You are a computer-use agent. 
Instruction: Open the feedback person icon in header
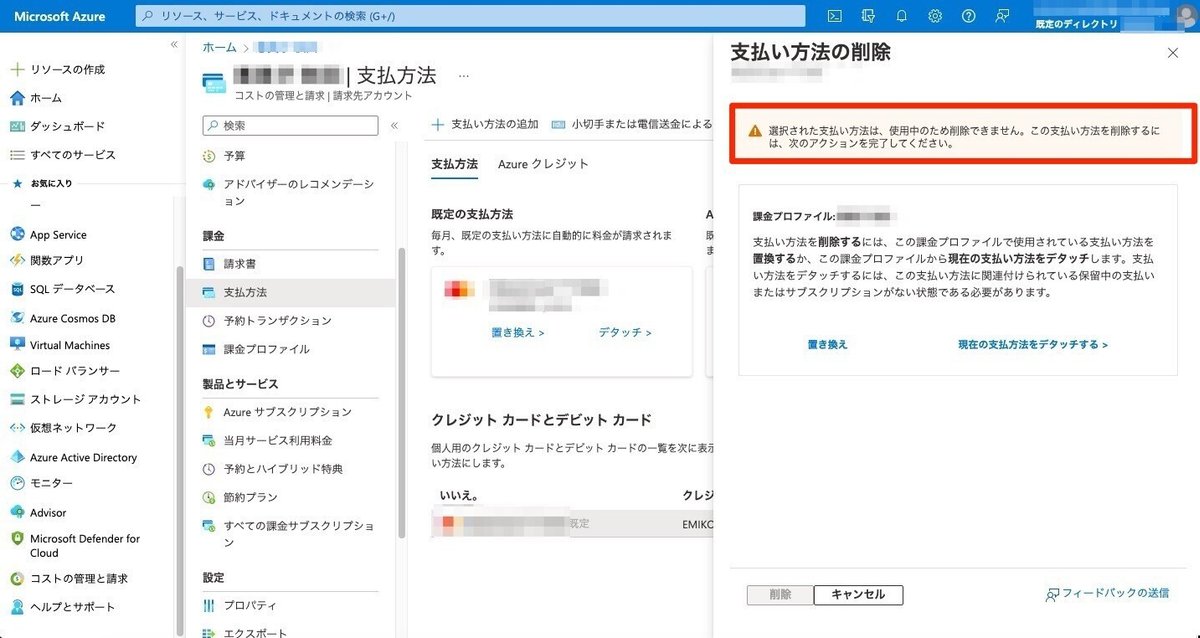pyautogui.click(x=1002, y=16)
